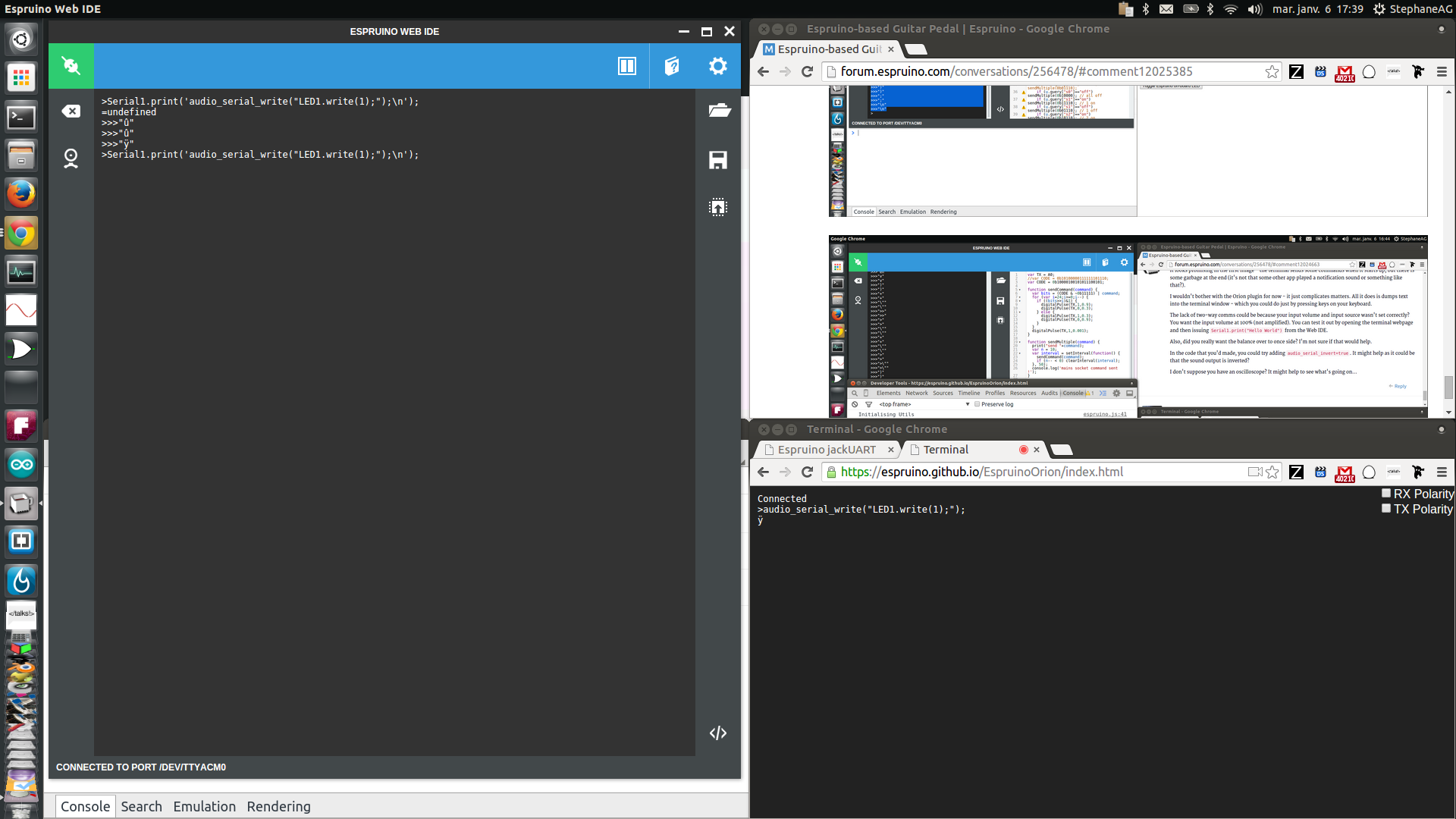Bookmark the EspruinoOrion page star
The height and width of the screenshot is (819, 1456).
[x=1272, y=472]
